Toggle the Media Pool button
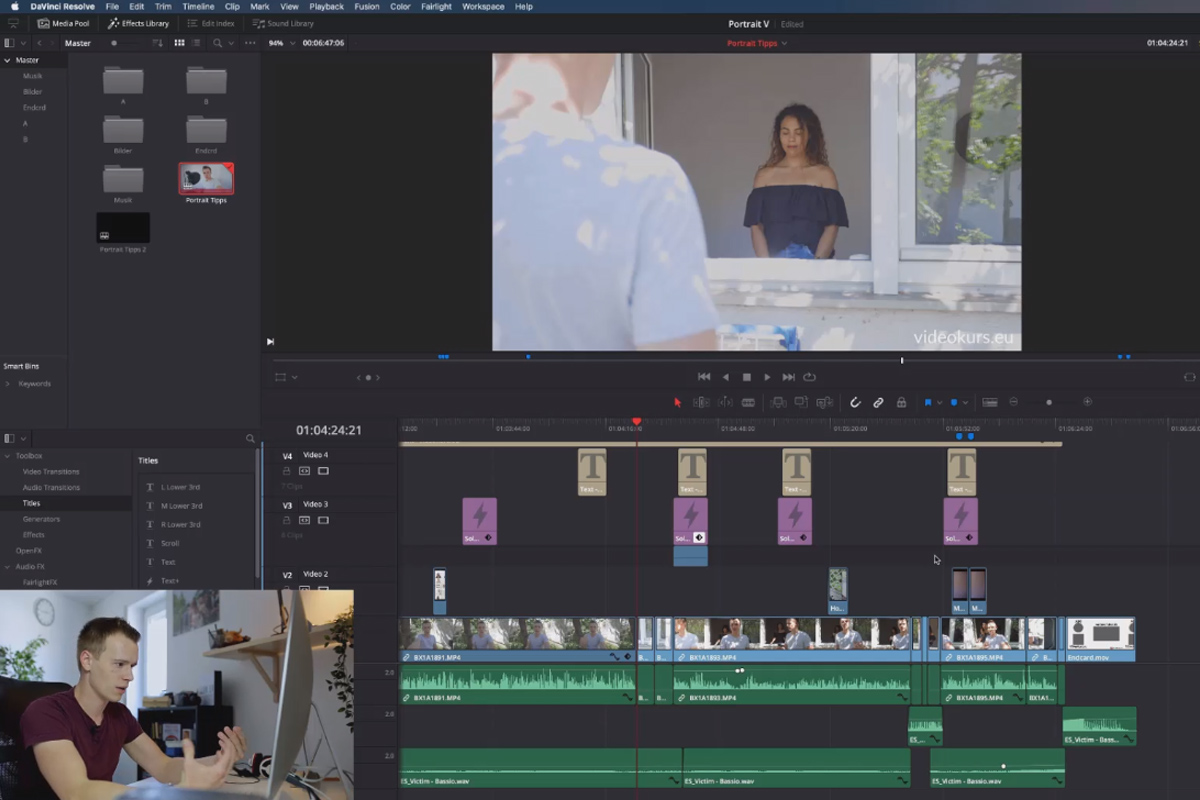Screen dimensions: 1200x800 coord(64,23)
